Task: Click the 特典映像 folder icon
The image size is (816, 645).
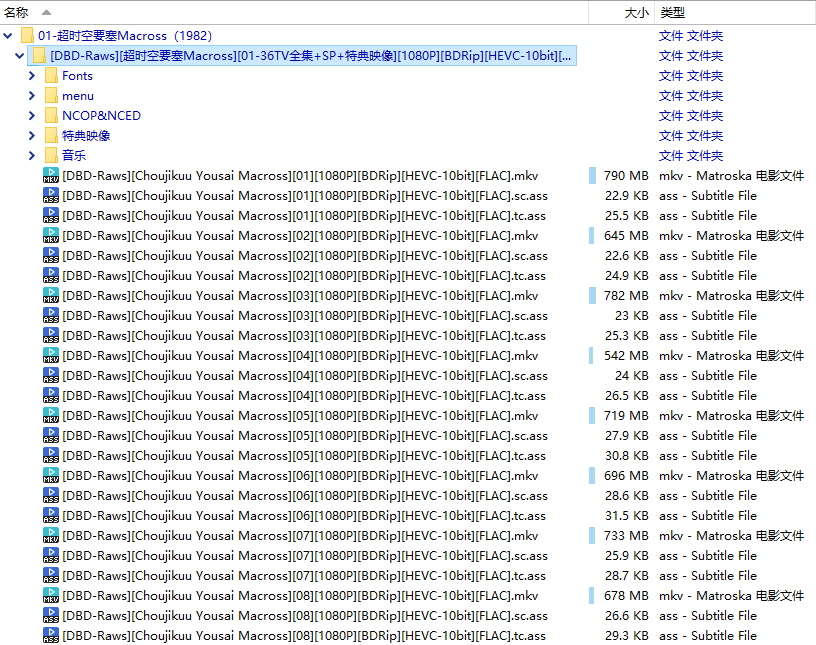Action: point(51,135)
